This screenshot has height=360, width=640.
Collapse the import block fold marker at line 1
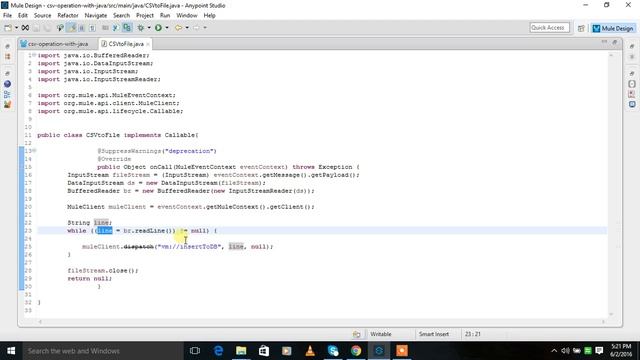point(34,55)
